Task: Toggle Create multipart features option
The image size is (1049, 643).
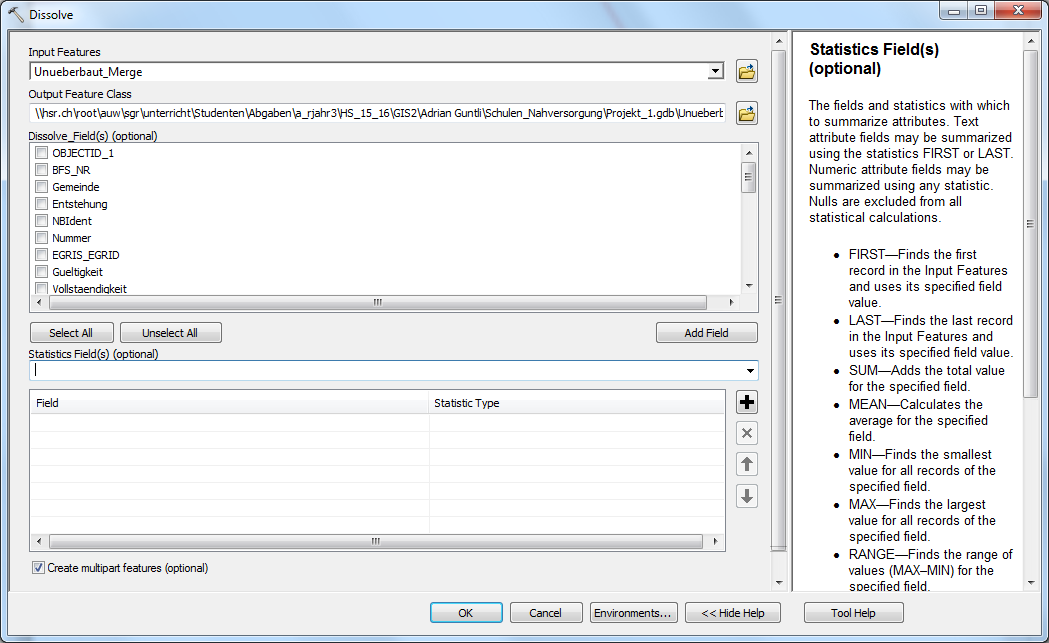Action: tap(39, 568)
